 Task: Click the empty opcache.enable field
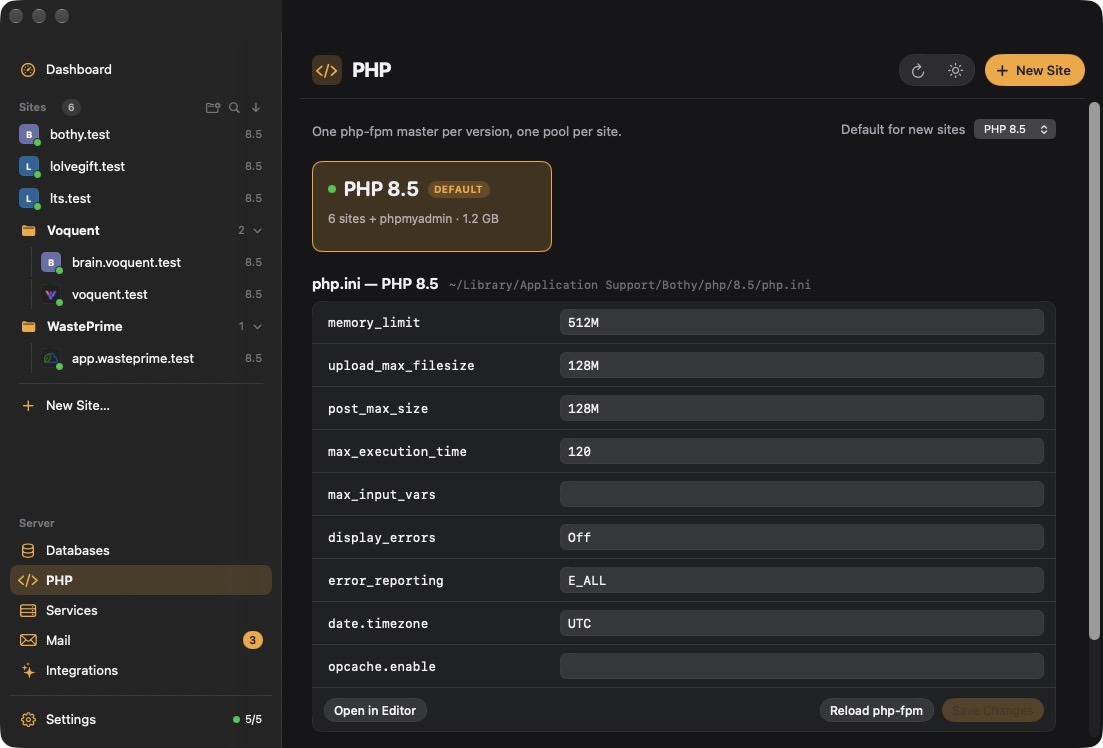[802, 666]
